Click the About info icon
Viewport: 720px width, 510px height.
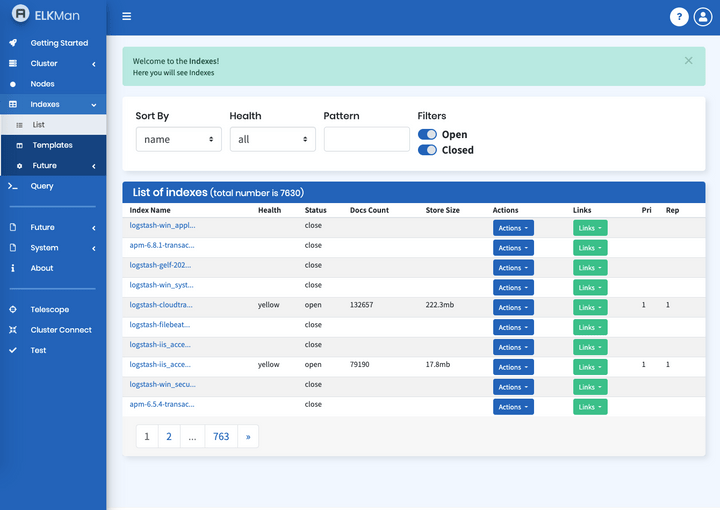point(13,268)
